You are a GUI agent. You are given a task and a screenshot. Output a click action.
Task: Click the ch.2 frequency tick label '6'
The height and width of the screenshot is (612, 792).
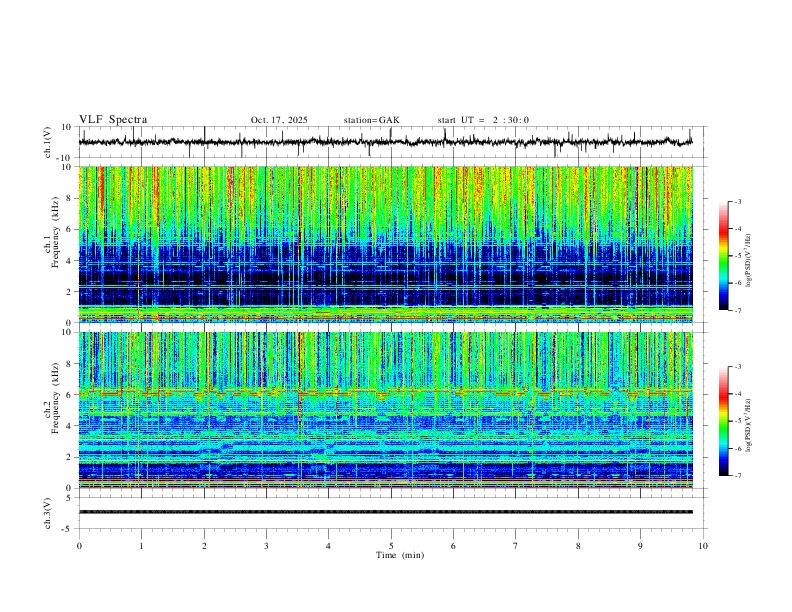[x=69, y=395]
